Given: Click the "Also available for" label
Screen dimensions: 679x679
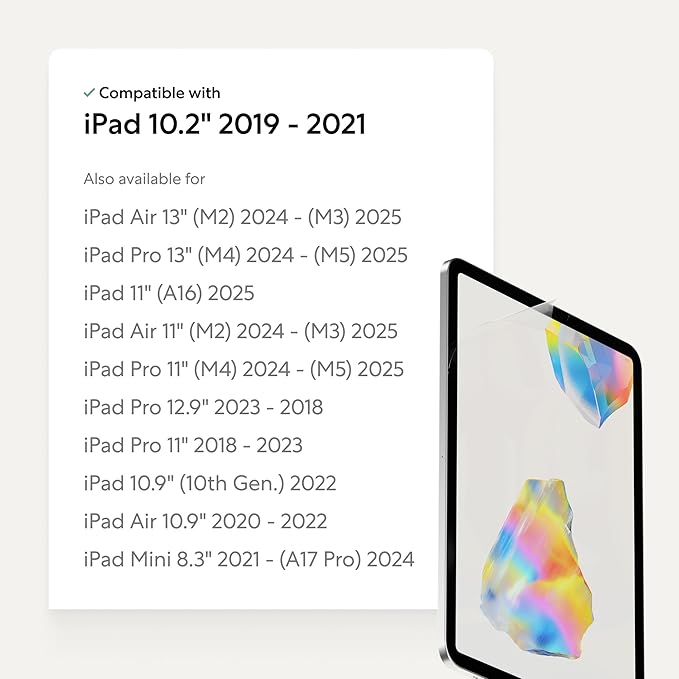Looking at the screenshot, I should [x=144, y=179].
